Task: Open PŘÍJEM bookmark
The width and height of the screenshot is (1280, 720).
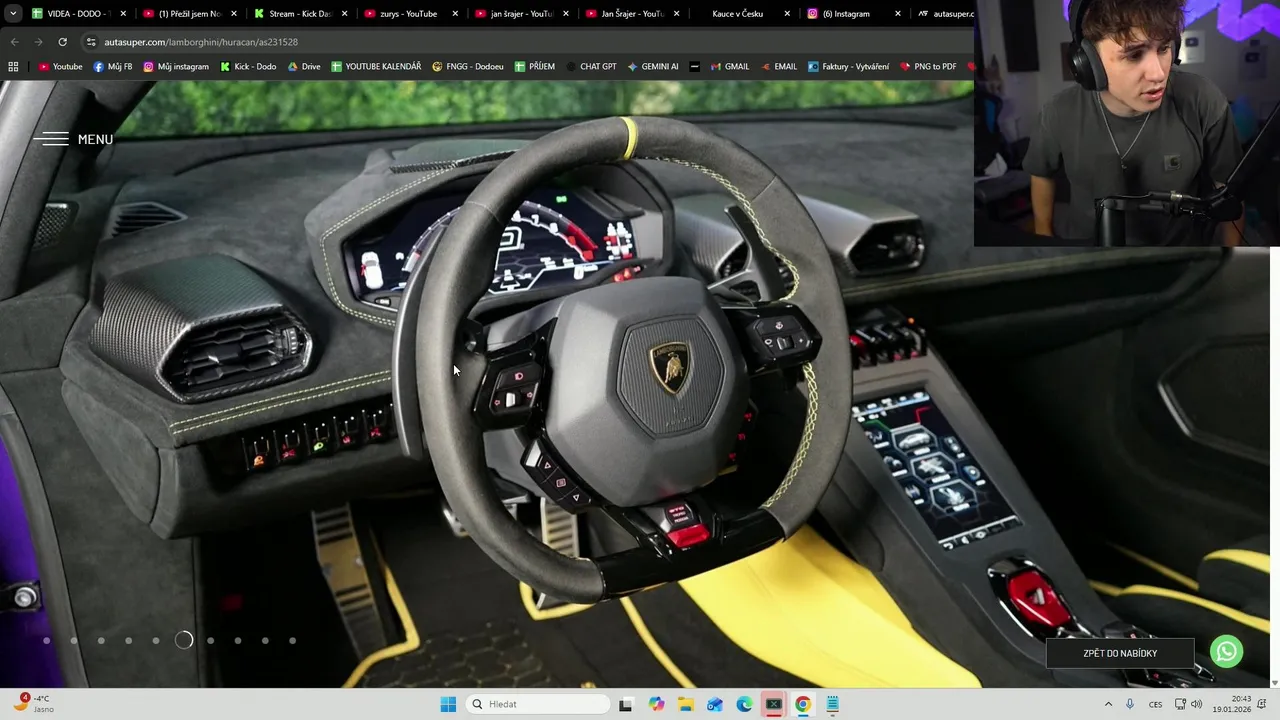Action: tap(535, 67)
